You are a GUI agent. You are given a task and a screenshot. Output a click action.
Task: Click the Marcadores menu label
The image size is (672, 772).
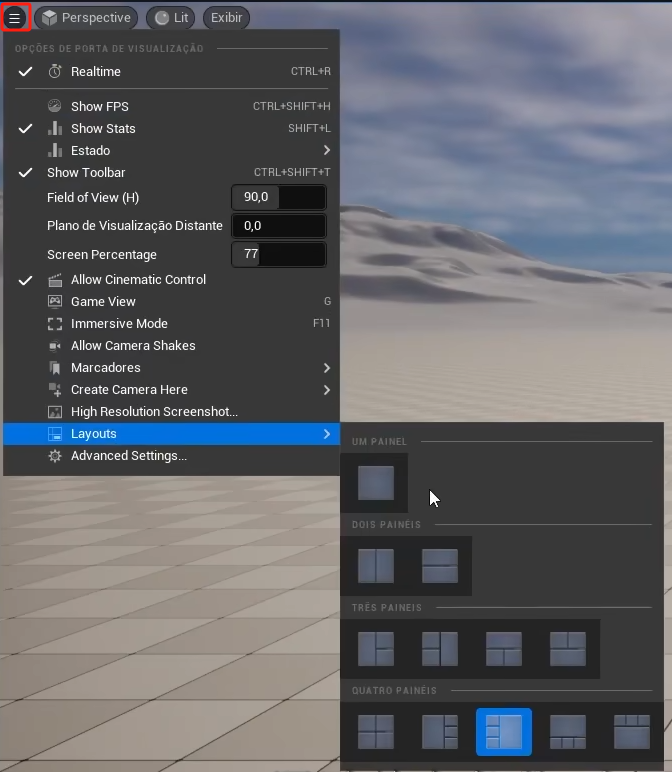click(x=106, y=368)
